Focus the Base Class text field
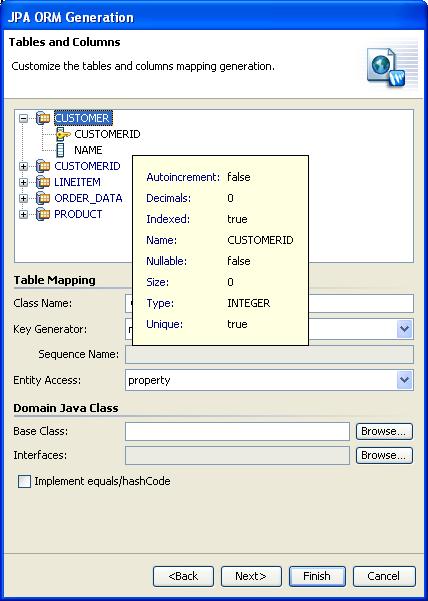 [x=237, y=432]
